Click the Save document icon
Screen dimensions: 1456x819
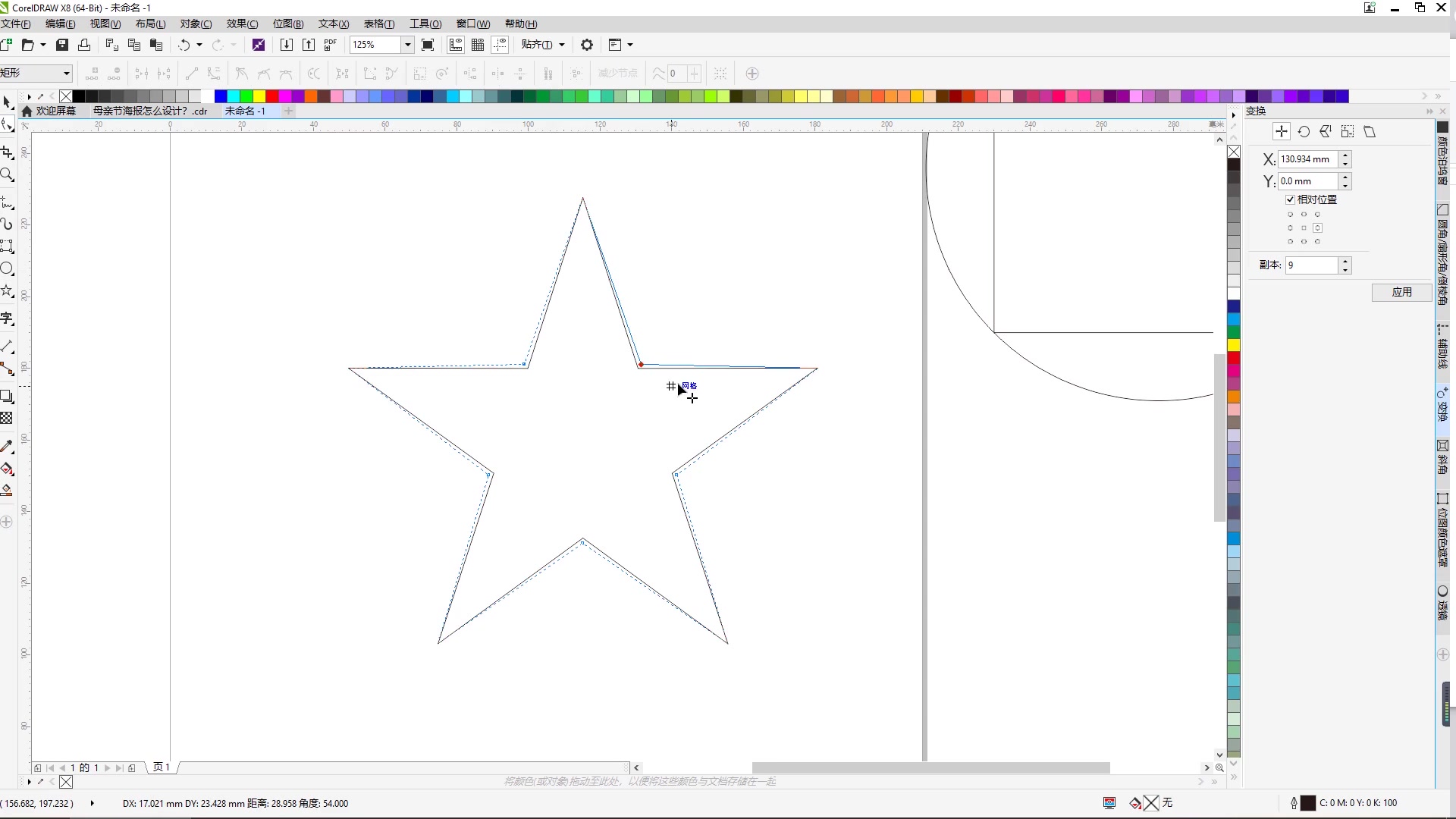(x=62, y=45)
